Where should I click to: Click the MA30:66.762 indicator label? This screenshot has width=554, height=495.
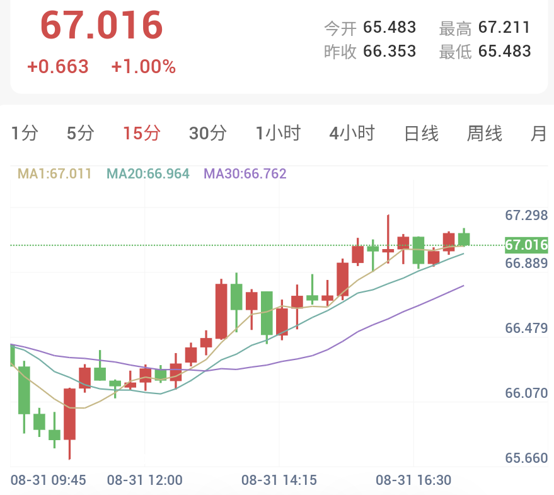point(245,174)
